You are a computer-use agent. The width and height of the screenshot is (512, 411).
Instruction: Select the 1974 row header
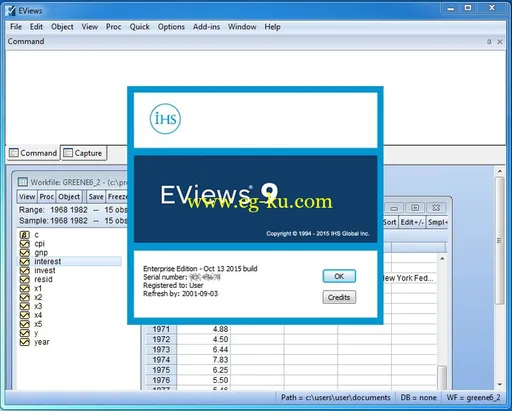[161, 360]
